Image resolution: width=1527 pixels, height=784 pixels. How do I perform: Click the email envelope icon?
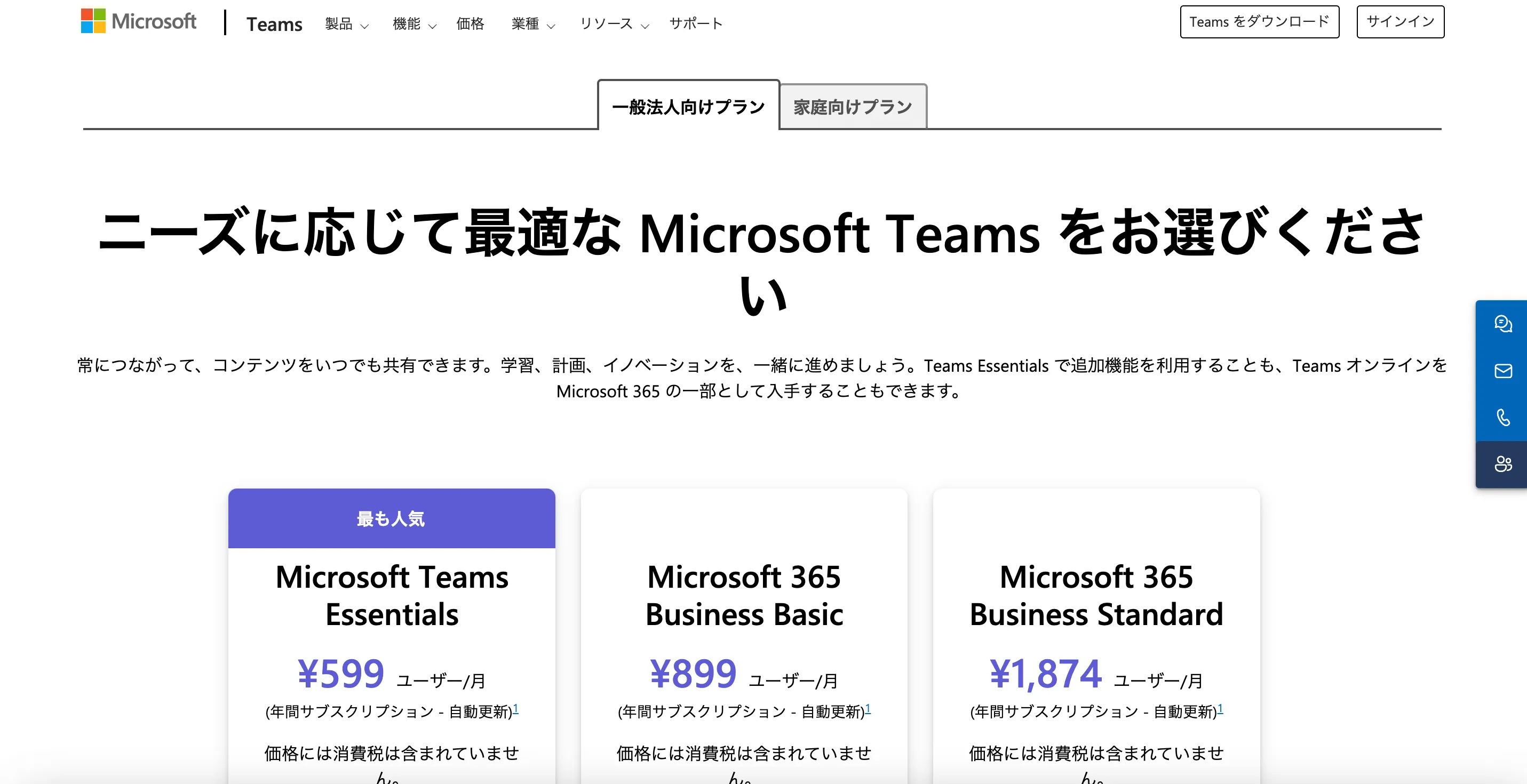[1502, 371]
